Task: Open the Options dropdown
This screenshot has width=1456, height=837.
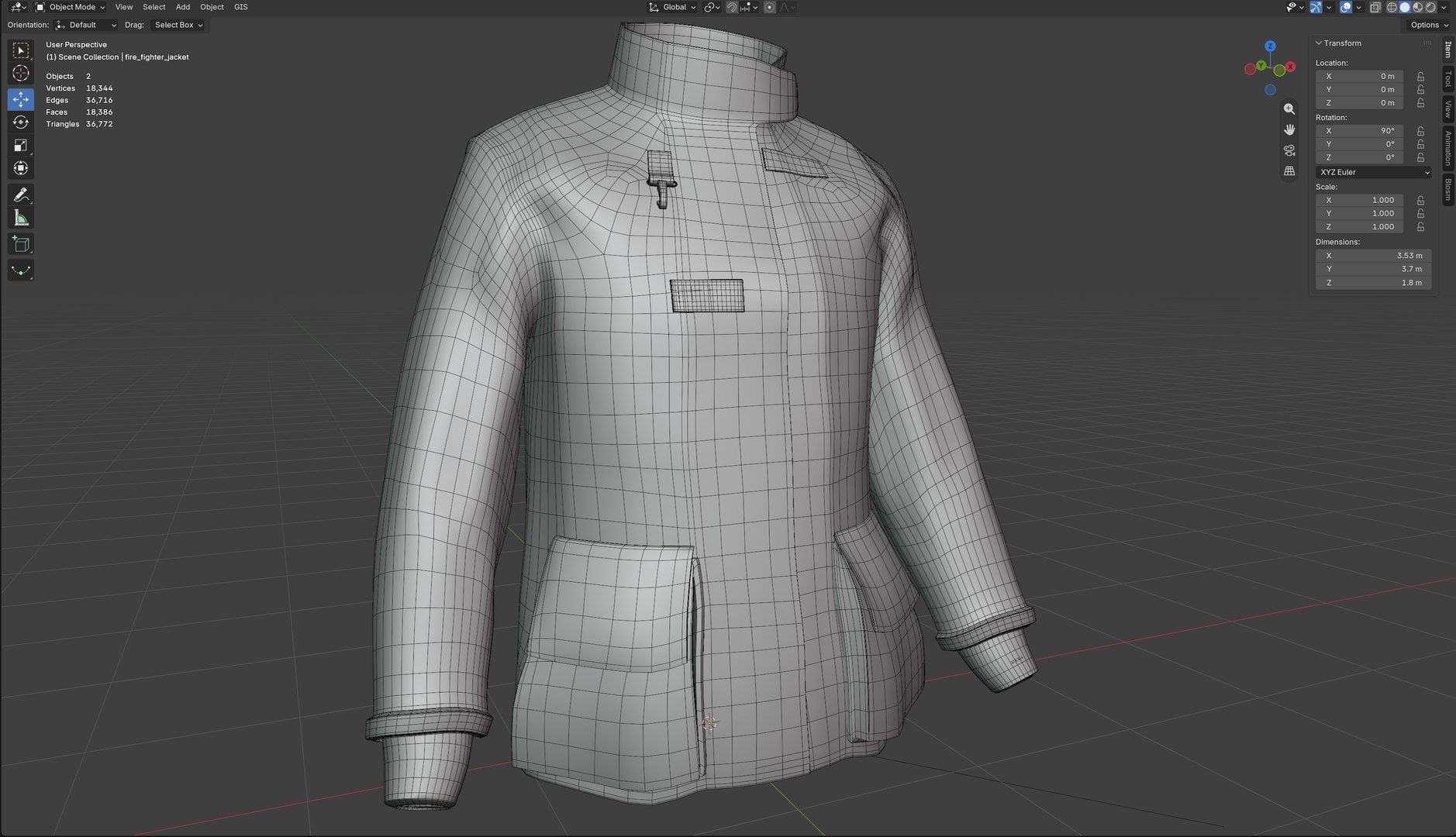Action: click(1428, 25)
